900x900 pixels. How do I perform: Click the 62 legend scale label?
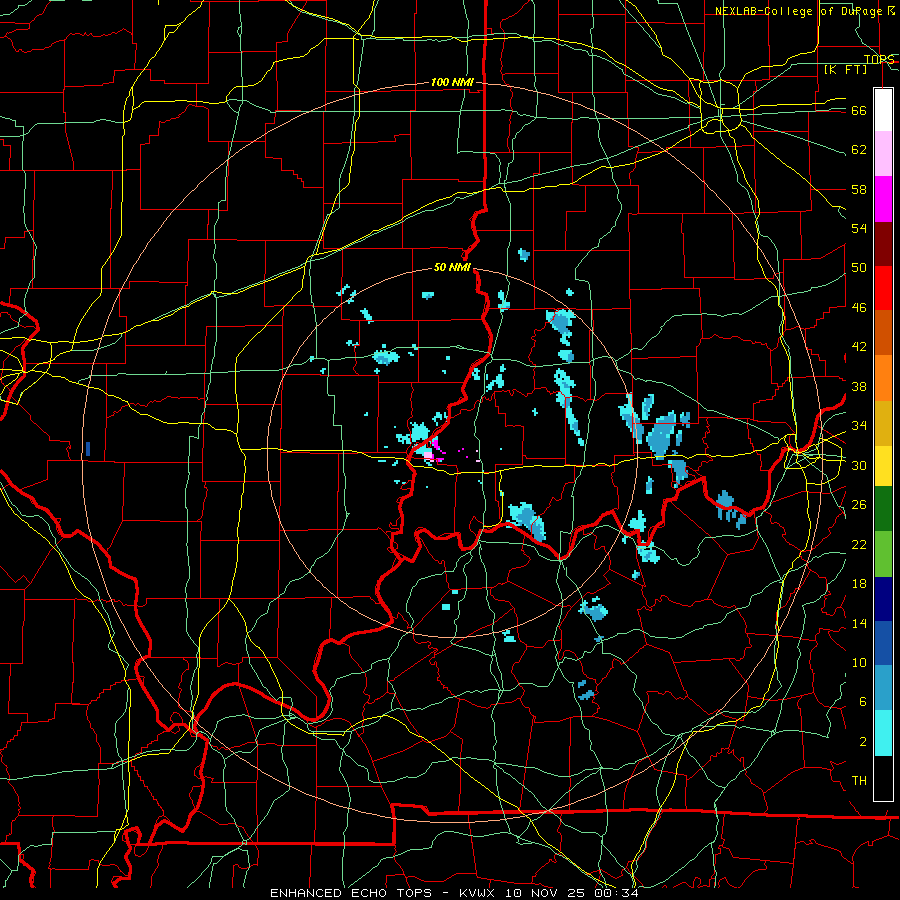coord(859,150)
